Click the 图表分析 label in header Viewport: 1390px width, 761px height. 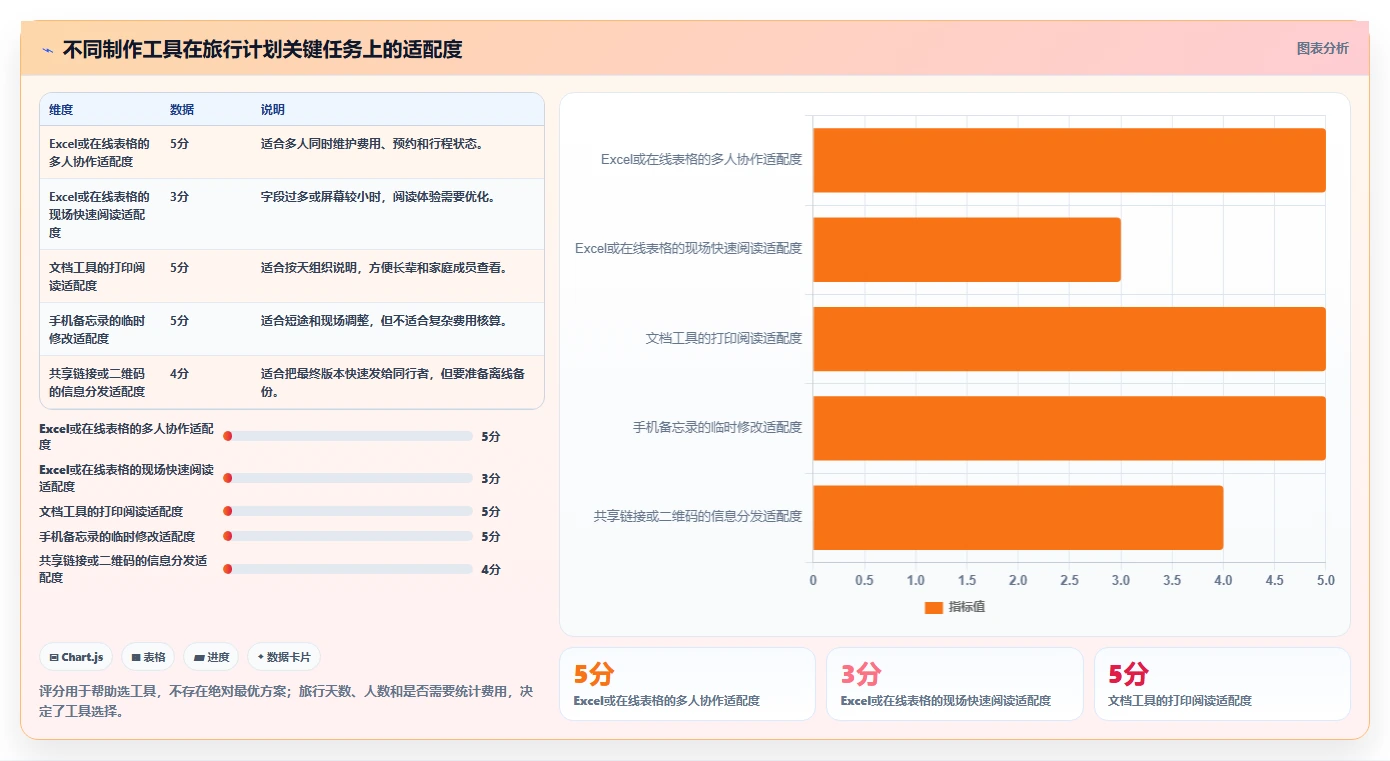pyautogui.click(x=1322, y=48)
